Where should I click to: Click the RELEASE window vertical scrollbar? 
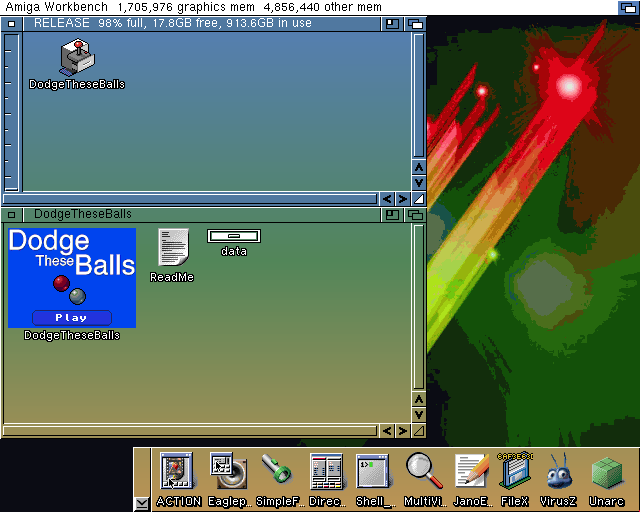[419, 96]
